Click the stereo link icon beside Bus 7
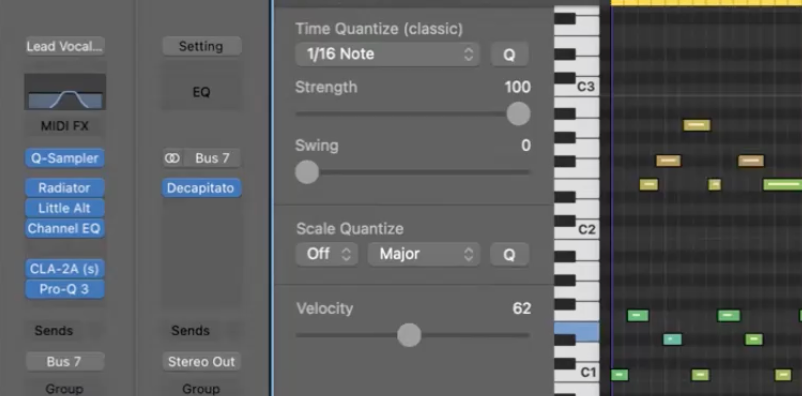This screenshot has height=396, width=802. click(172, 159)
